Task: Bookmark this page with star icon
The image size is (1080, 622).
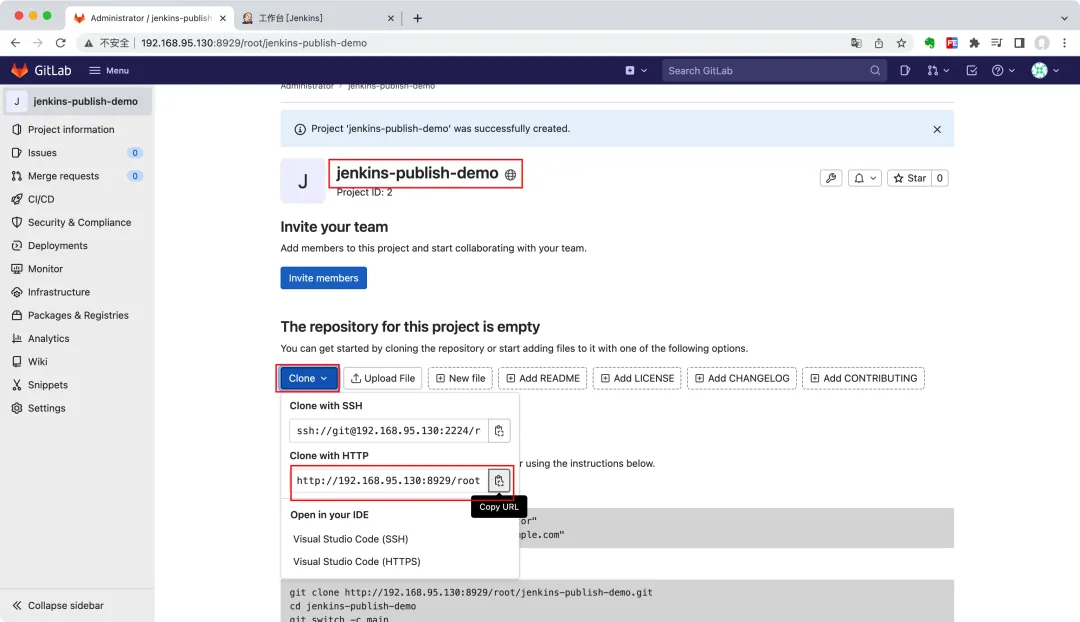Action: point(901,43)
